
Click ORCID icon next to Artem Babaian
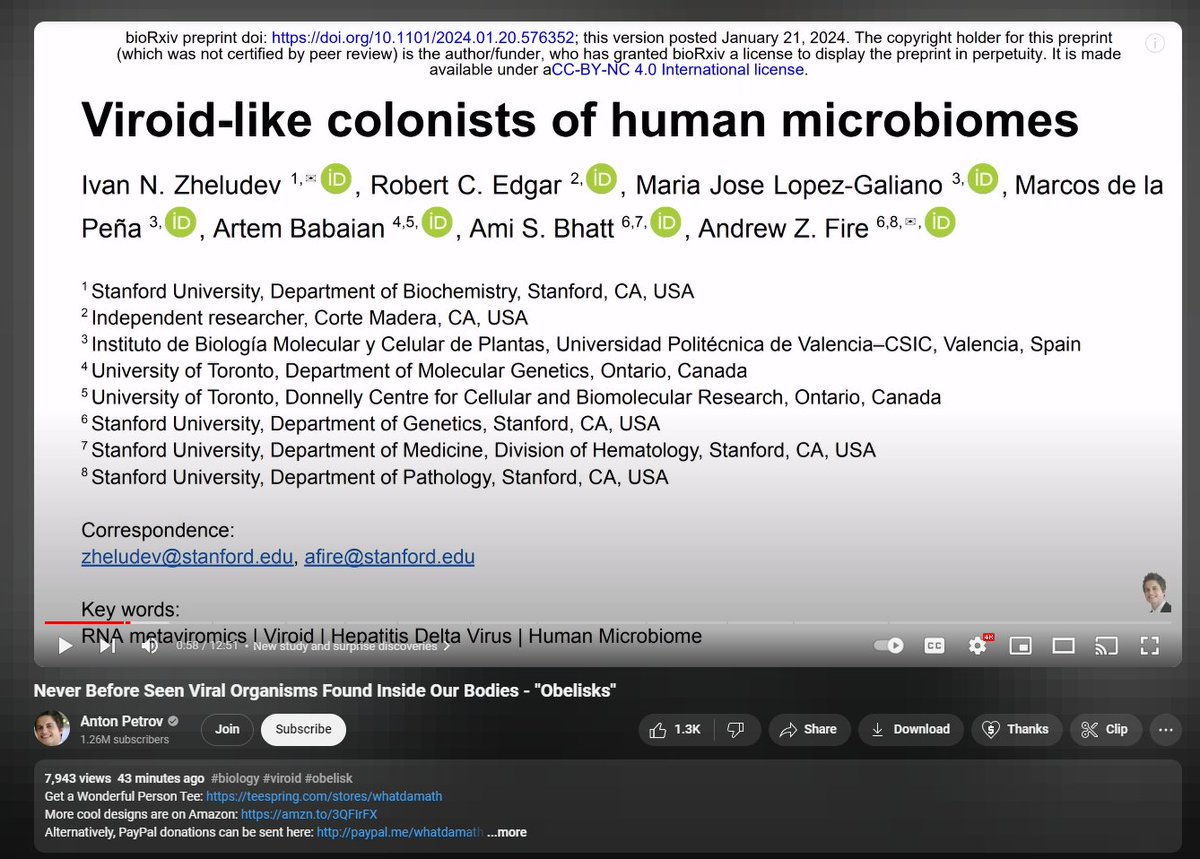(x=436, y=223)
